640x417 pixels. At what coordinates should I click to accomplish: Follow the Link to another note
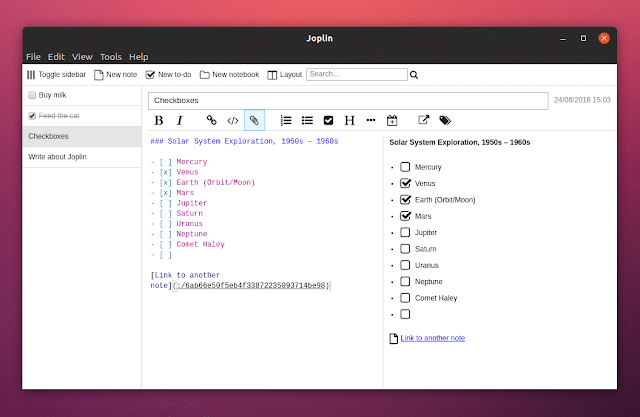(x=433, y=338)
